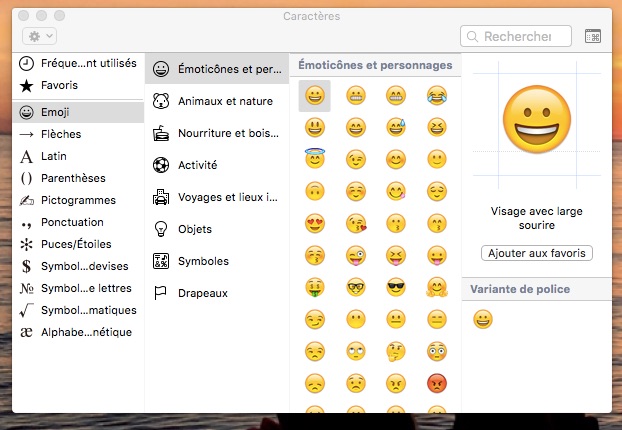Toggle the compact character viewer icon
This screenshot has width=622, height=430.
pos(593,36)
